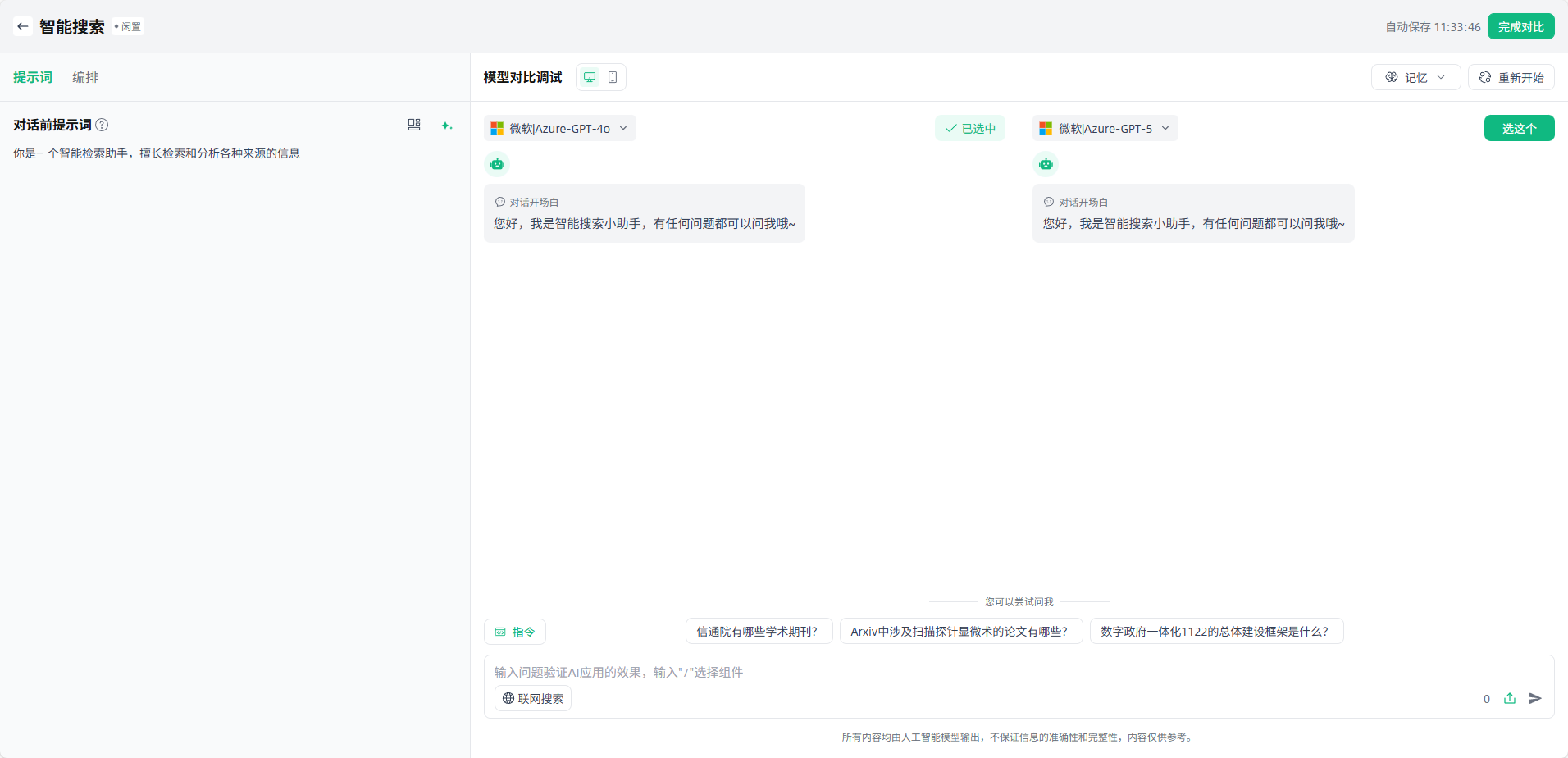Image resolution: width=1568 pixels, height=758 pixels.
Task: Click the back arrow next to 智能搜索
Action: pyautogui.click(x=23, y=26)
